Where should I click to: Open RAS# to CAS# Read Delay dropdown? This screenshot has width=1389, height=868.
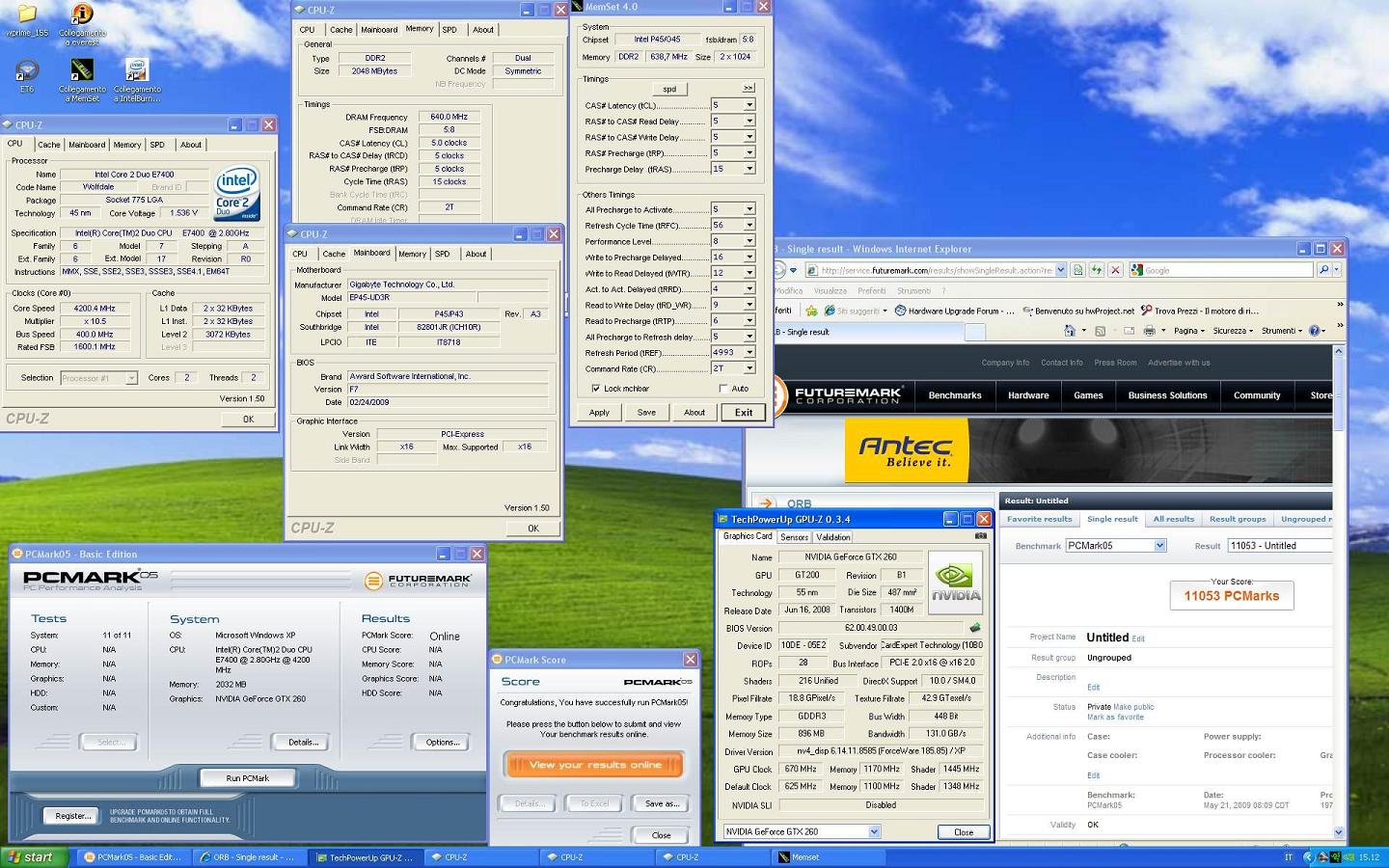749,121
